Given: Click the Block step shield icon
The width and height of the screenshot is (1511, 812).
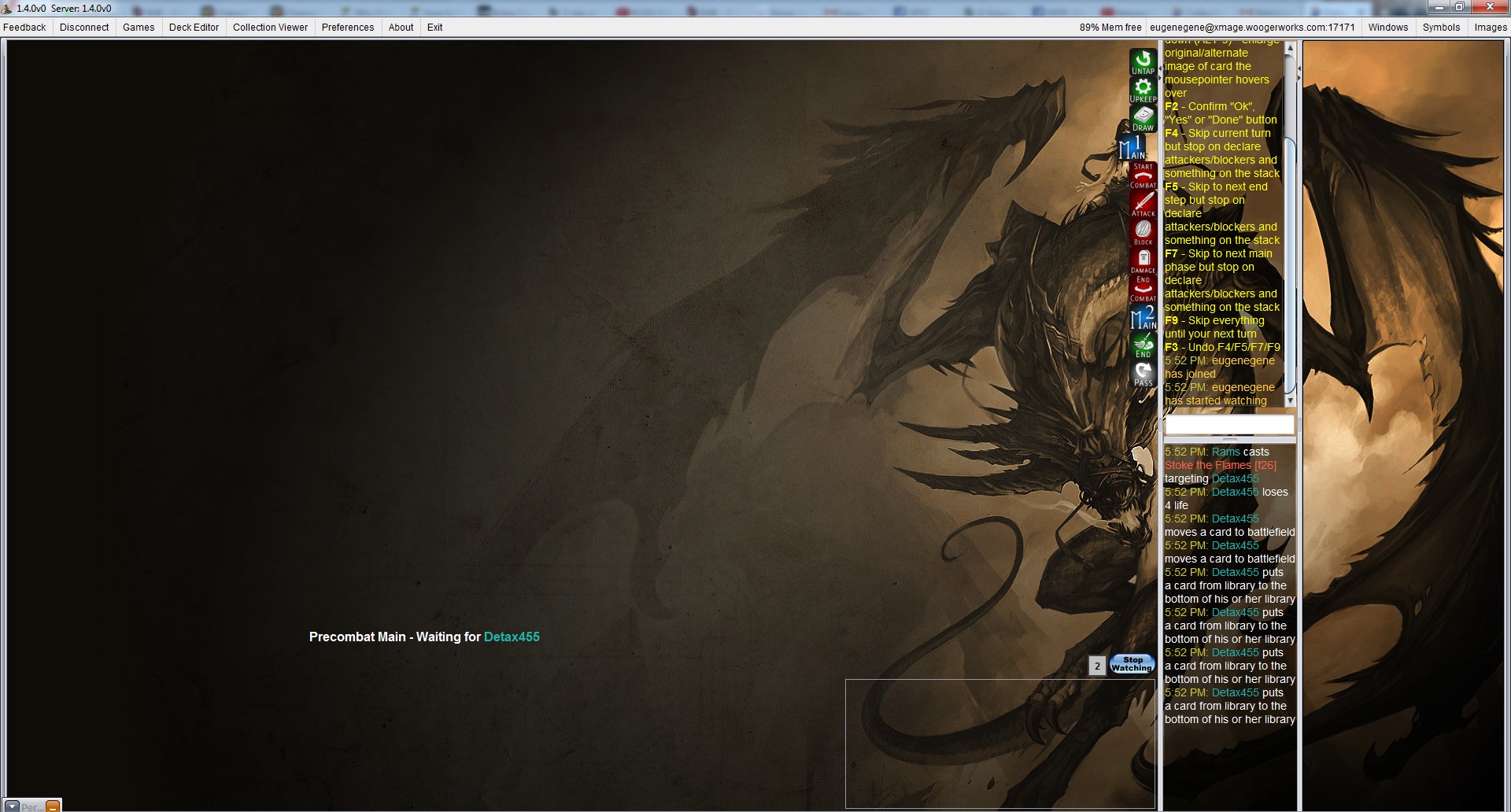Looking at the screenshot, I should click(x=1143, y=231).
